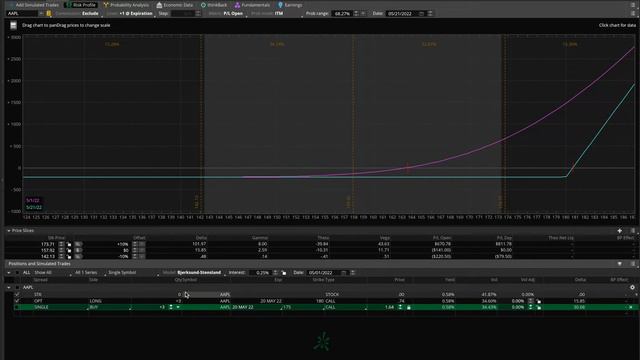Open the Positions and Simulated Trades filter icon

pos(620,264)
